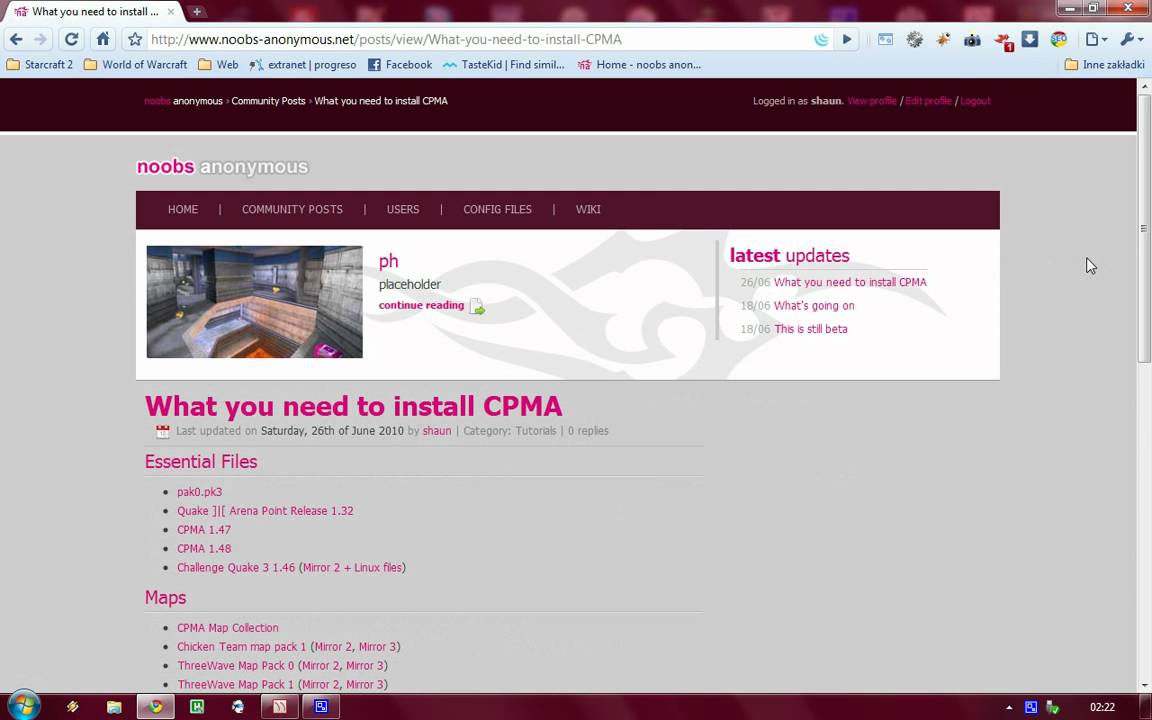Bookmark this page with the star

click(x=135, y=40)
